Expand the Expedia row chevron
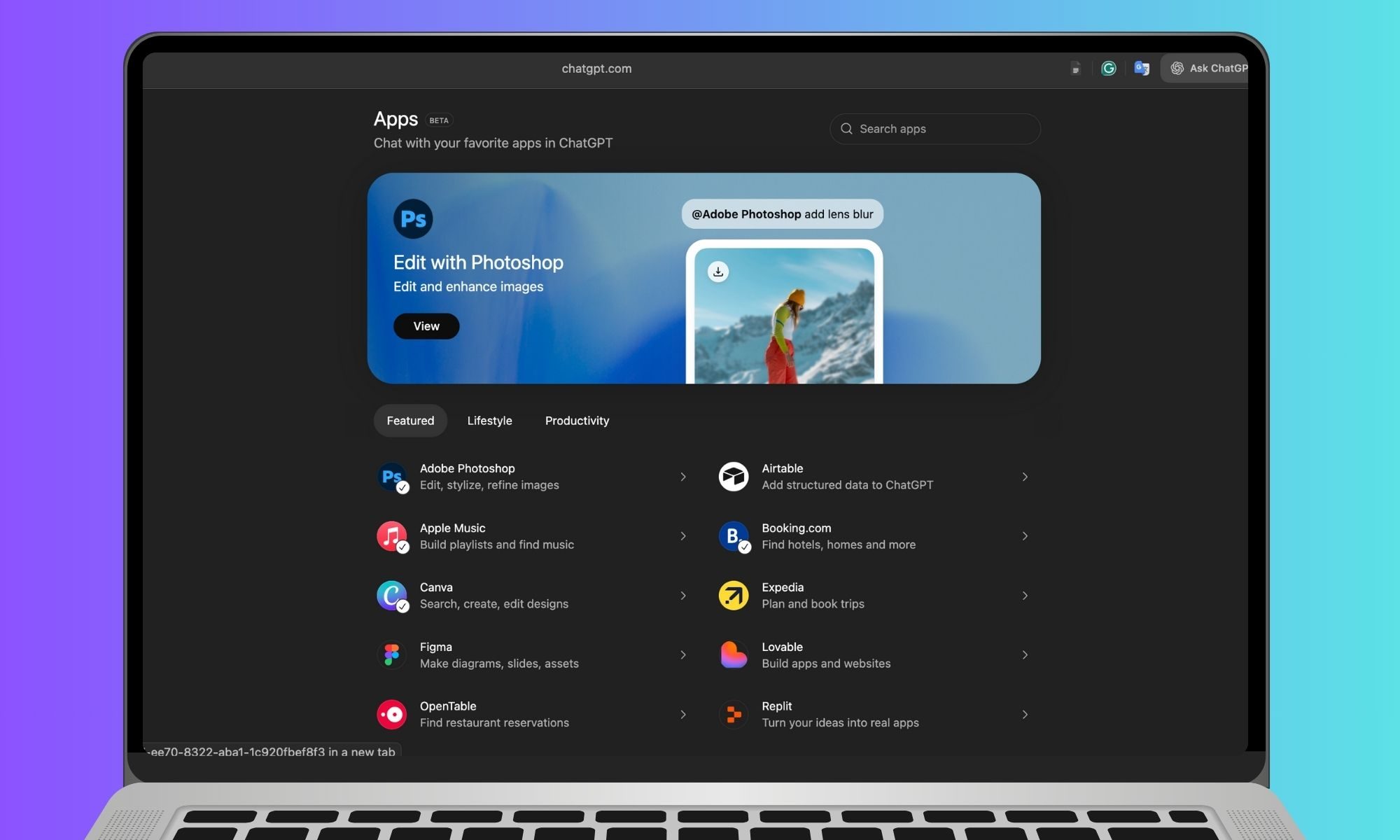Viewport: 1400px width, 840px height. click(1025, 595)
